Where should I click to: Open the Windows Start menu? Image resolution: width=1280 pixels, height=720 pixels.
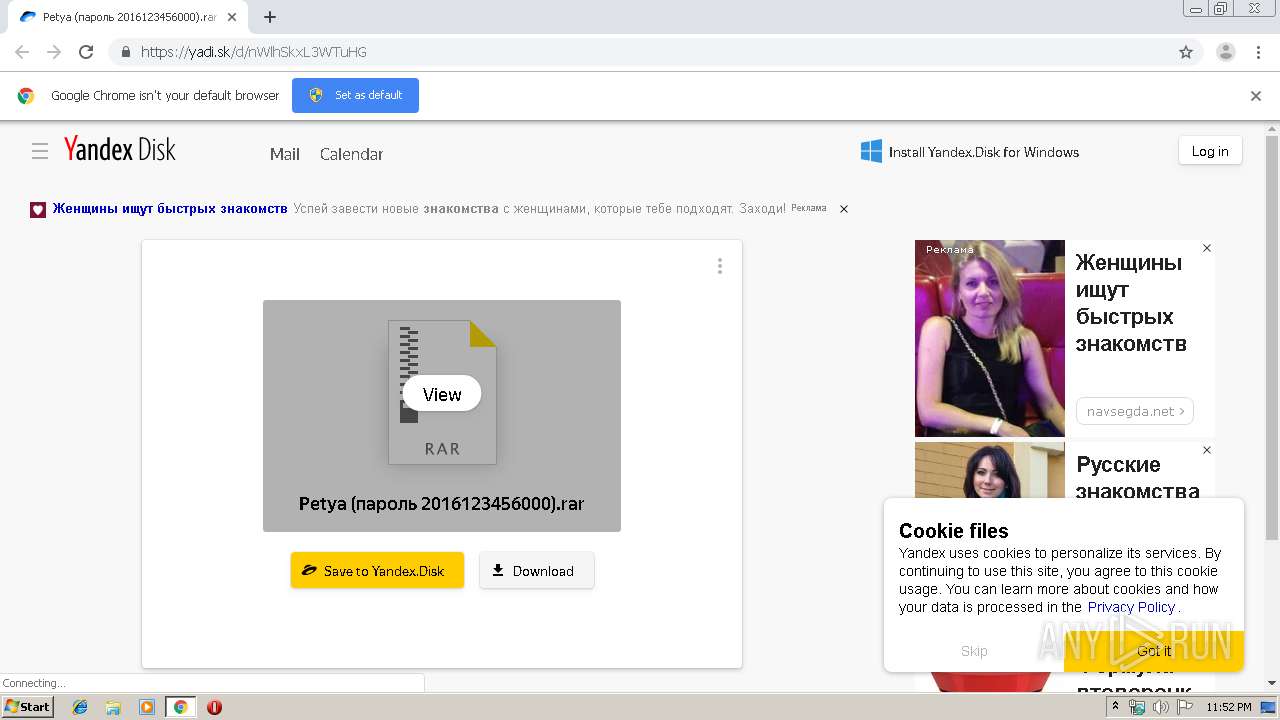click(x=28, y=707)
